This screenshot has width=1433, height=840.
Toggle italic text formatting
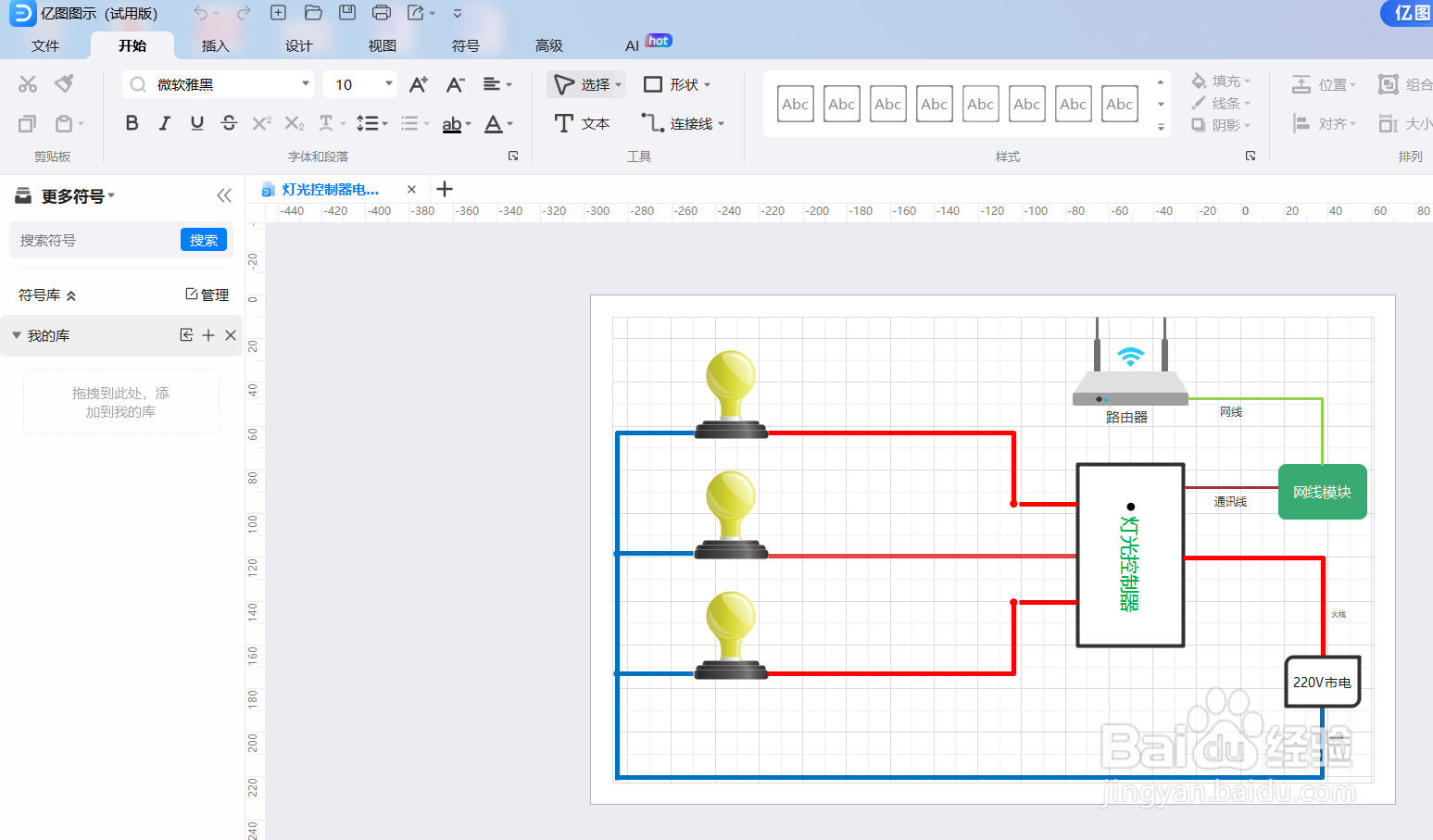click(165, 123)
